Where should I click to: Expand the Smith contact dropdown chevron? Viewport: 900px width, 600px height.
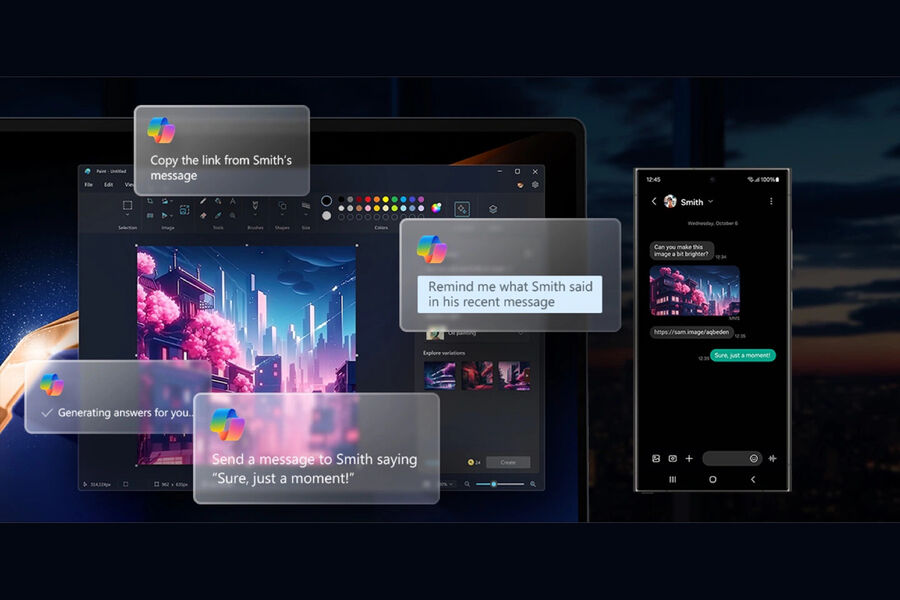(711, 201)
